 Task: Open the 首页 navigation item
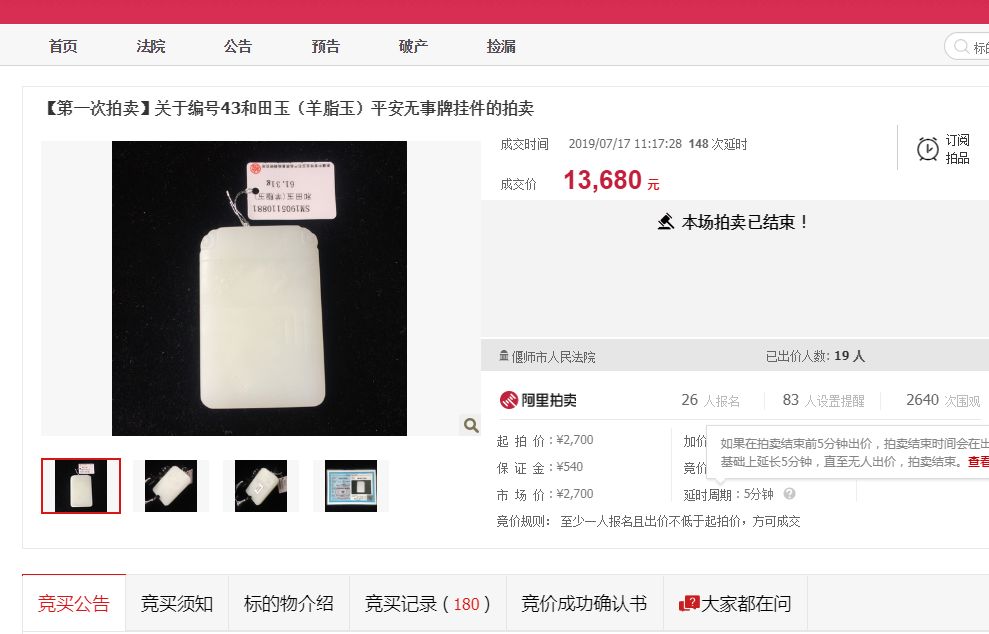[x=63, y=46]
